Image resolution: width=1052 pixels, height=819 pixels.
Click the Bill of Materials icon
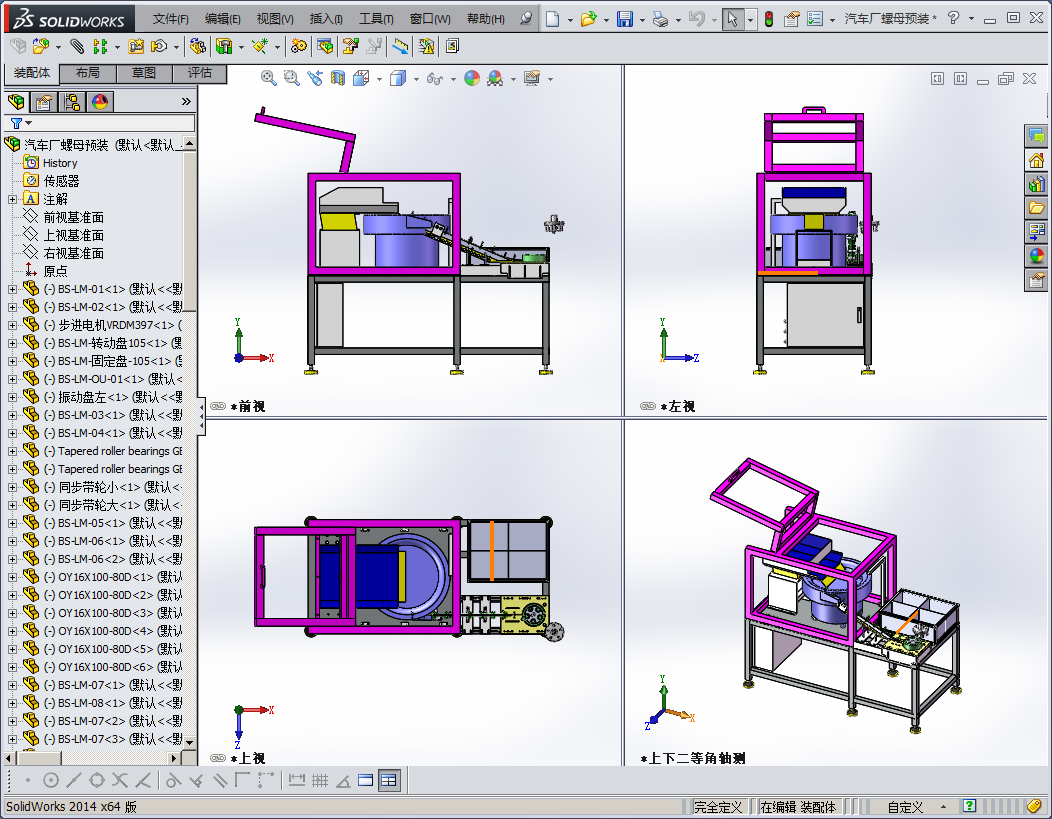click(325, 46)
